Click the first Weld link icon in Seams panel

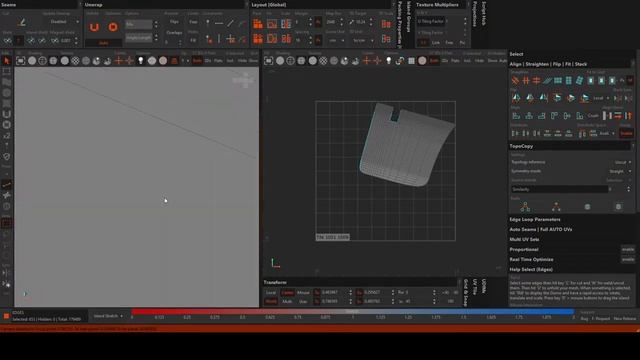(7, 40)
